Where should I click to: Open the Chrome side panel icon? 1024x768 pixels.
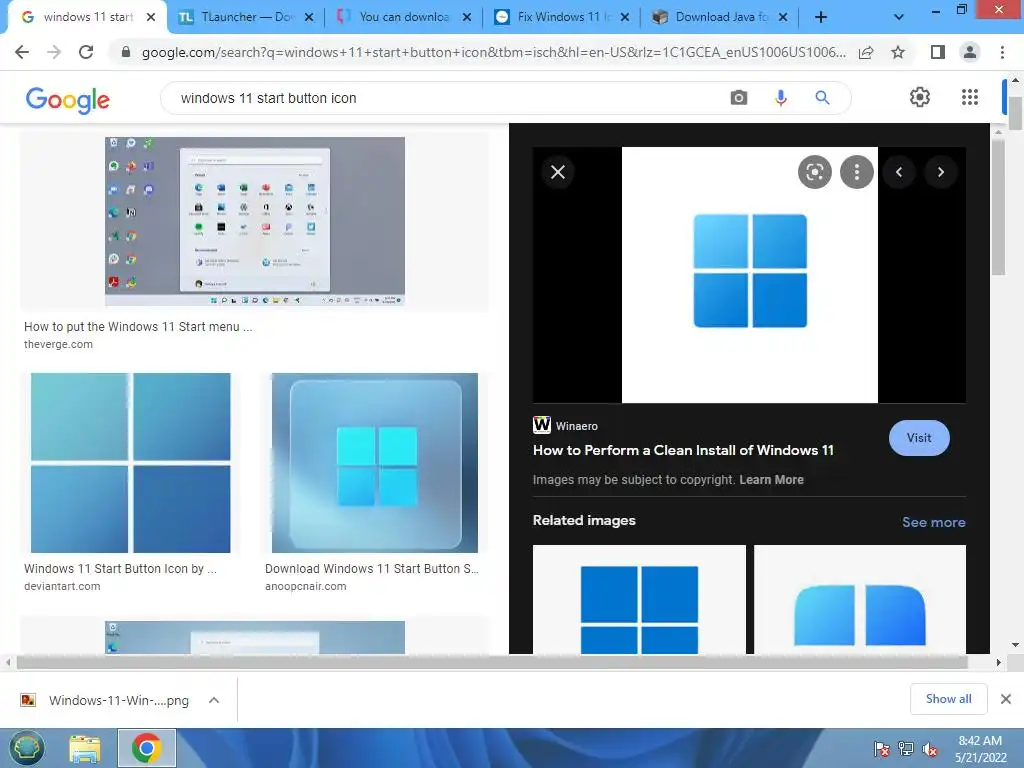click(938, 52)
